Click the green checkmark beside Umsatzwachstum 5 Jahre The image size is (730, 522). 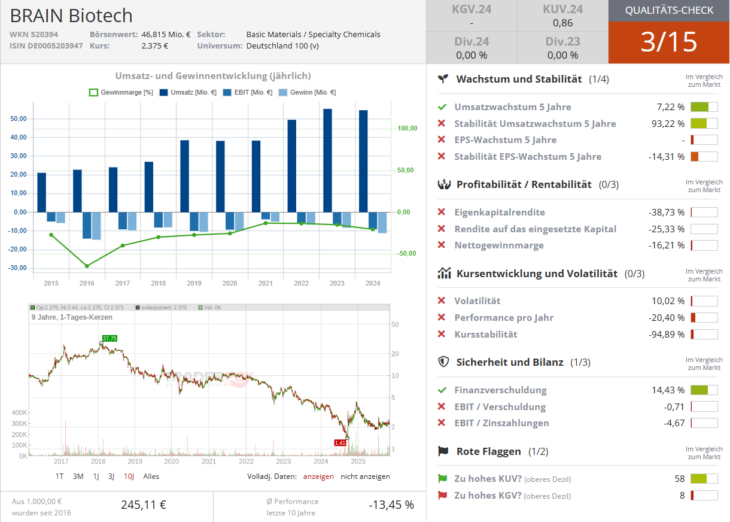(442, 107)
